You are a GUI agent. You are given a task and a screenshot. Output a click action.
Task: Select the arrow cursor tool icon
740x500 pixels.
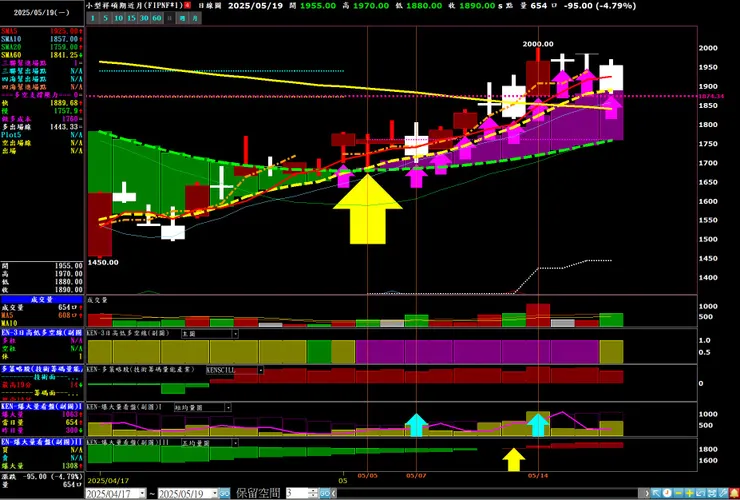pos(656,493)
